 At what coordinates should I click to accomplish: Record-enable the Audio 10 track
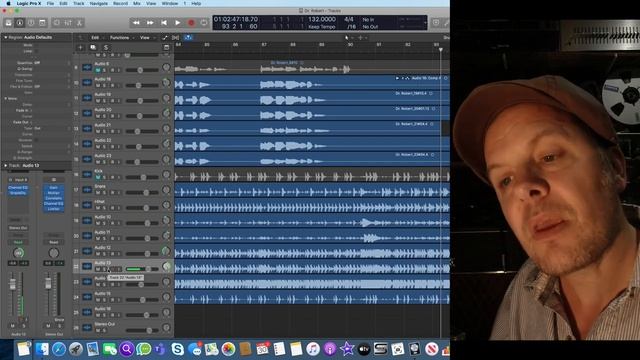112,223
